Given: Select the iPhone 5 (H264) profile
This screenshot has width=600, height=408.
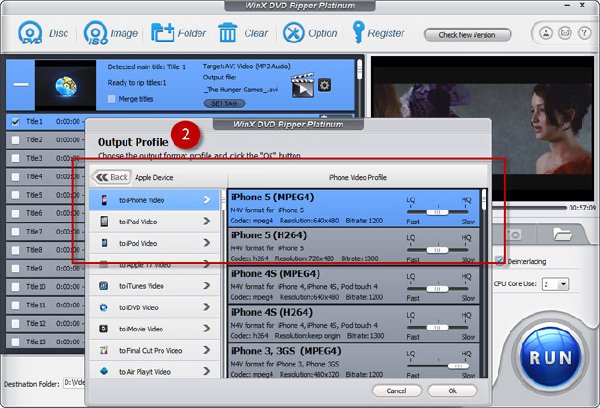Looking at the screenshot, I should [x=354, y=246].
